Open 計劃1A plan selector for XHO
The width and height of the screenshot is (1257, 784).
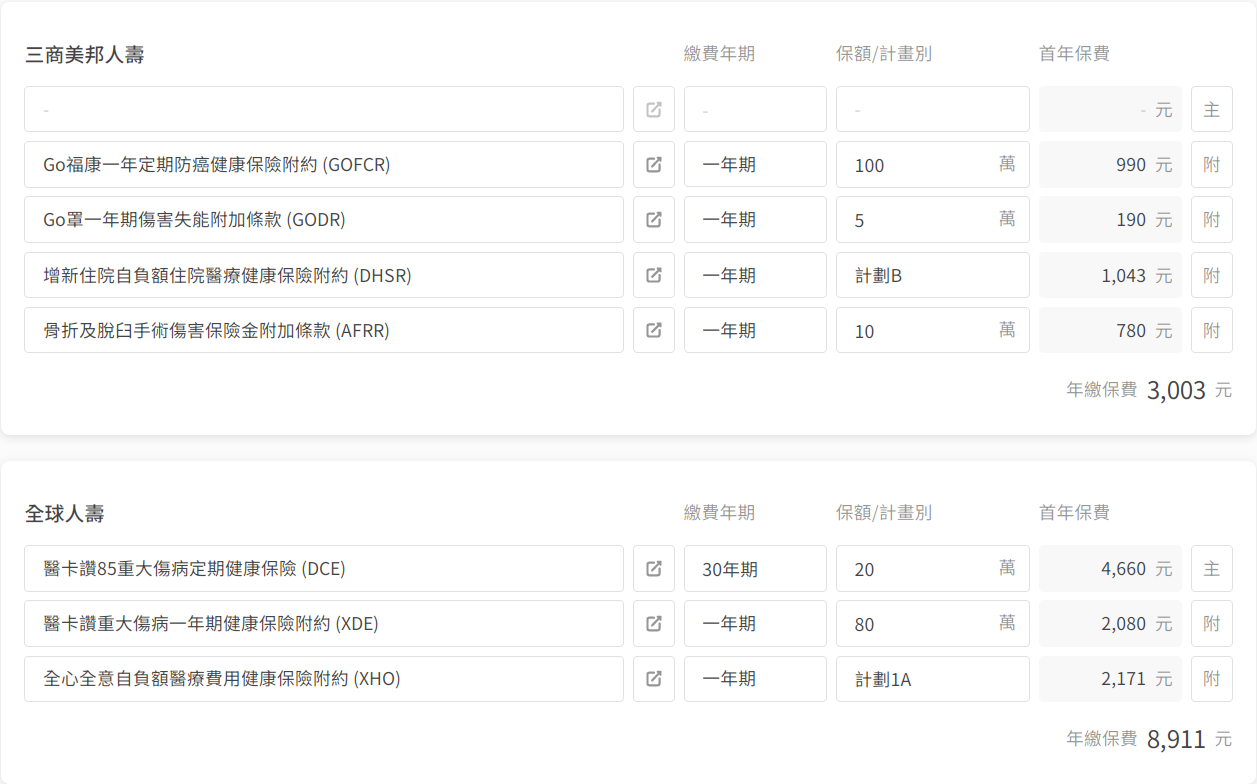[933, 679]
